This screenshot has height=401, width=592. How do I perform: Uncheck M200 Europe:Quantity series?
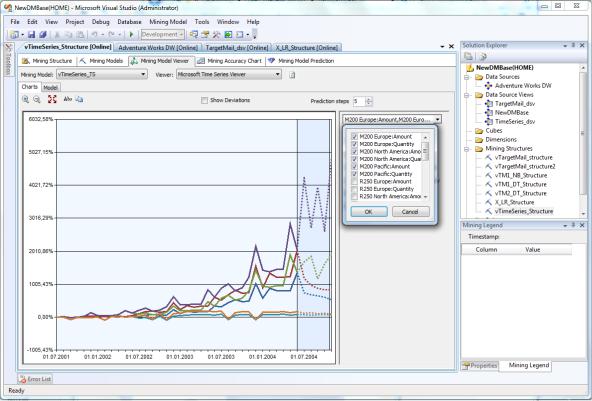[x=355, y=144]
